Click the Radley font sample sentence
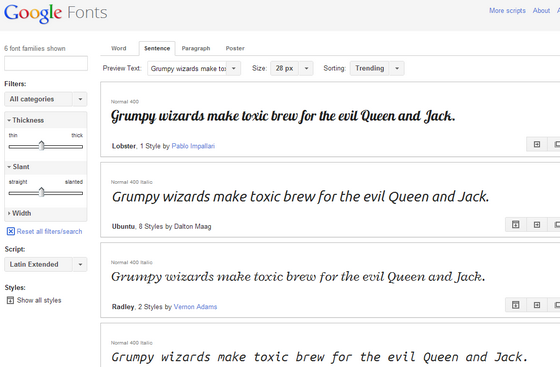This screenshot has height=367, width=560. [298, 277]
